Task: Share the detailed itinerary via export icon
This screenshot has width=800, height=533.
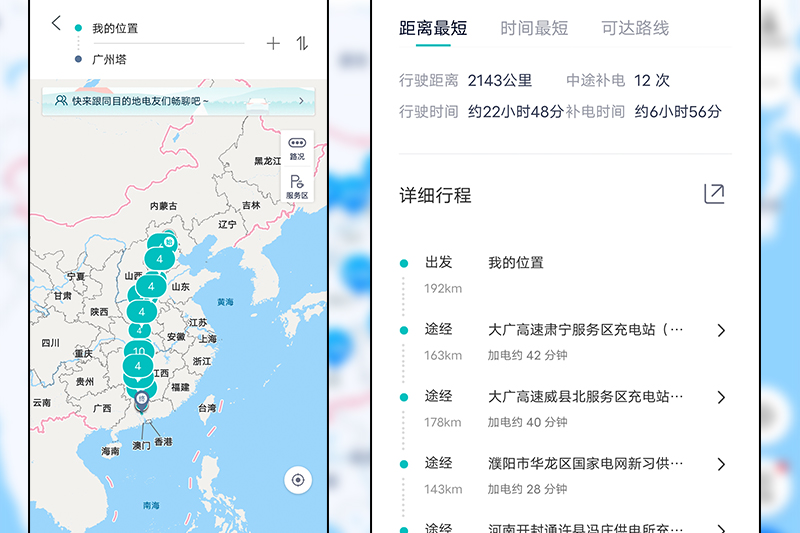Action: tap(713, 194)
